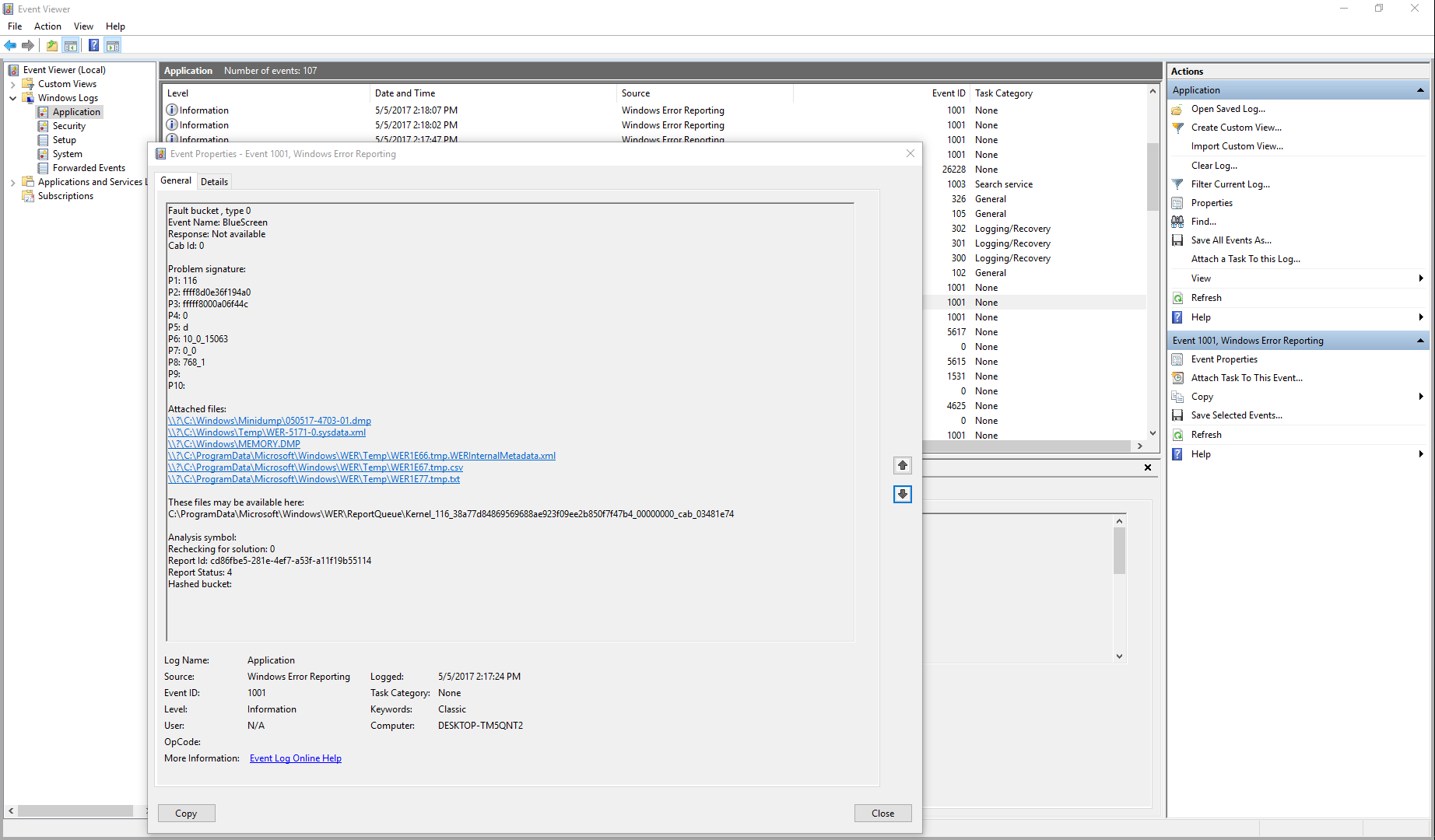The width and height of the screenshot is (1435, 840).
Task: Click the console tree horizontal scrollbar
Action: click(x=75, y=810)
